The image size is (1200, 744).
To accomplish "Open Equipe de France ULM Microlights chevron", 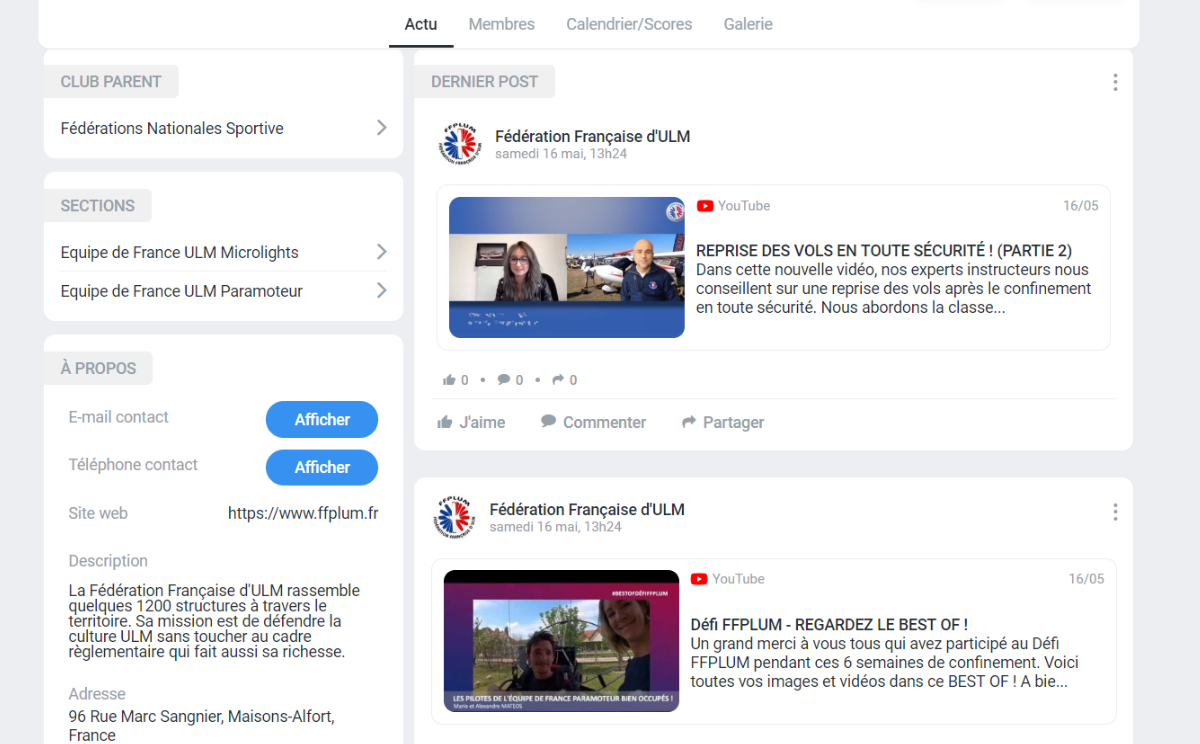I will (x=381, y=252).
